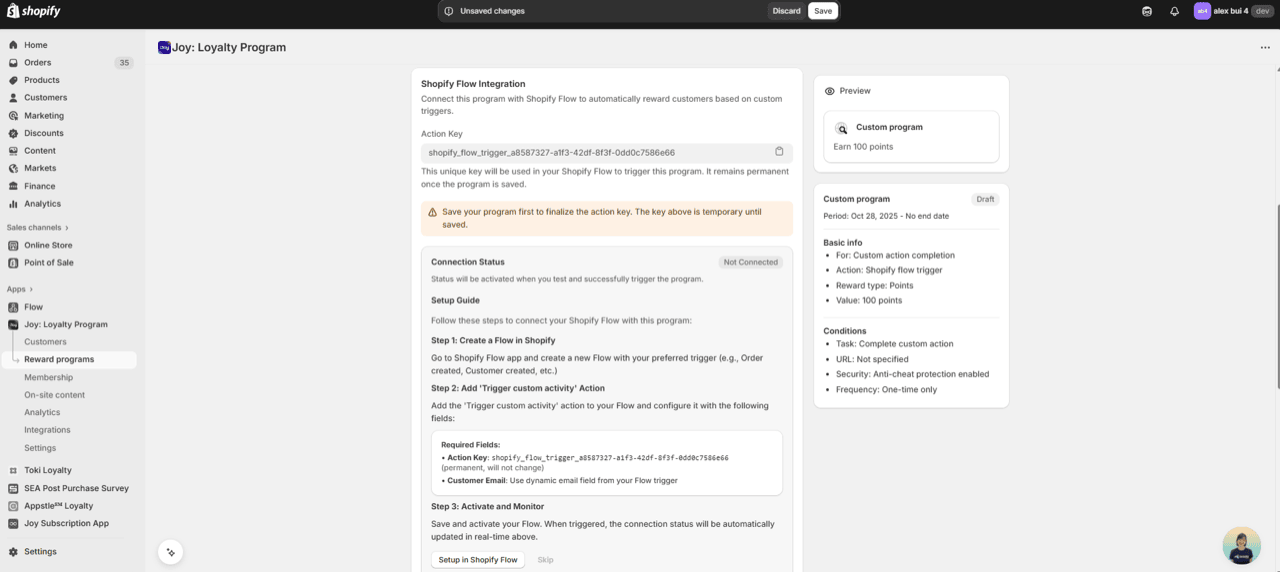Click the Markets globe icon

(x=14, y=168)
